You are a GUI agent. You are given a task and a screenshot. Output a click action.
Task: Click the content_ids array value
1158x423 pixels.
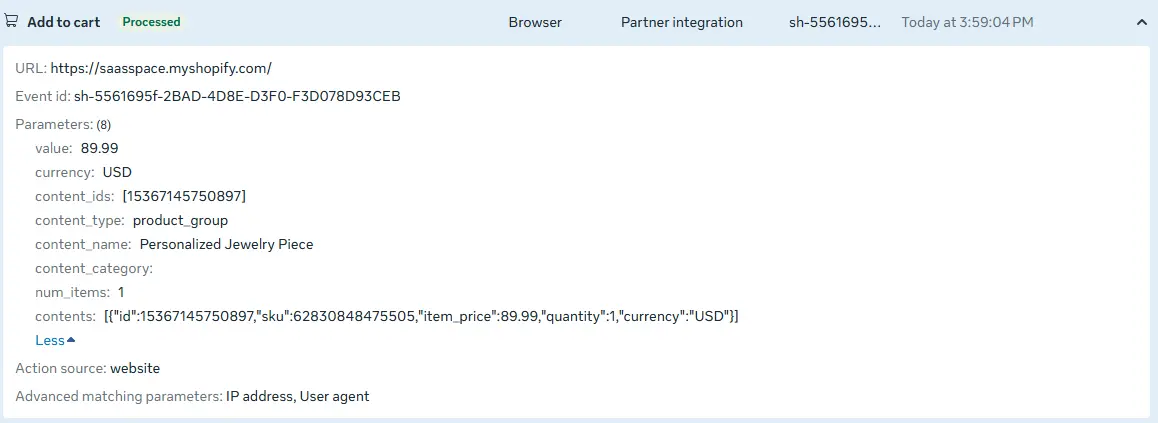click(184, 196)
